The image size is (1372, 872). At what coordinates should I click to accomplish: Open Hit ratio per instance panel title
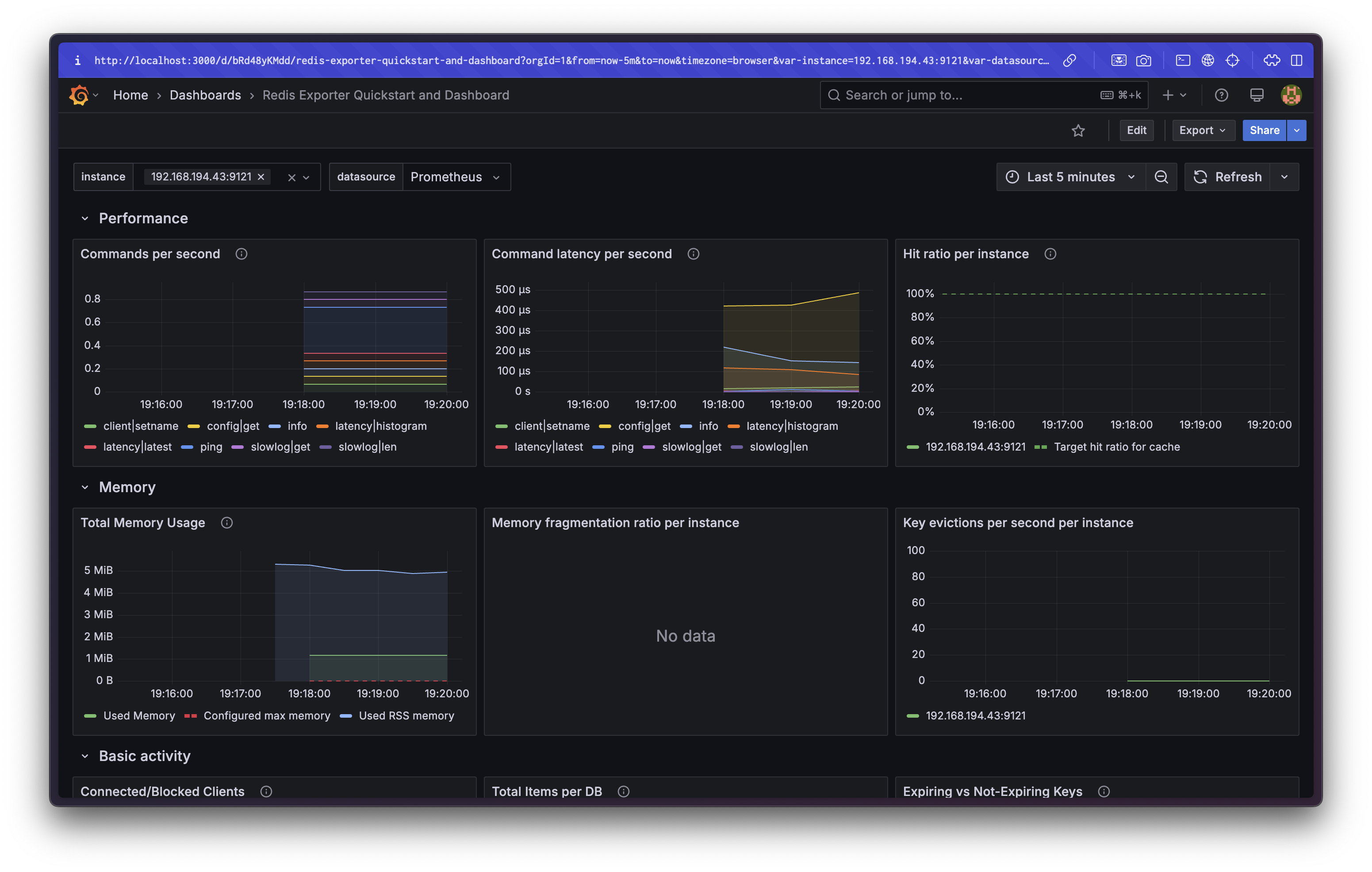(966, 254)
